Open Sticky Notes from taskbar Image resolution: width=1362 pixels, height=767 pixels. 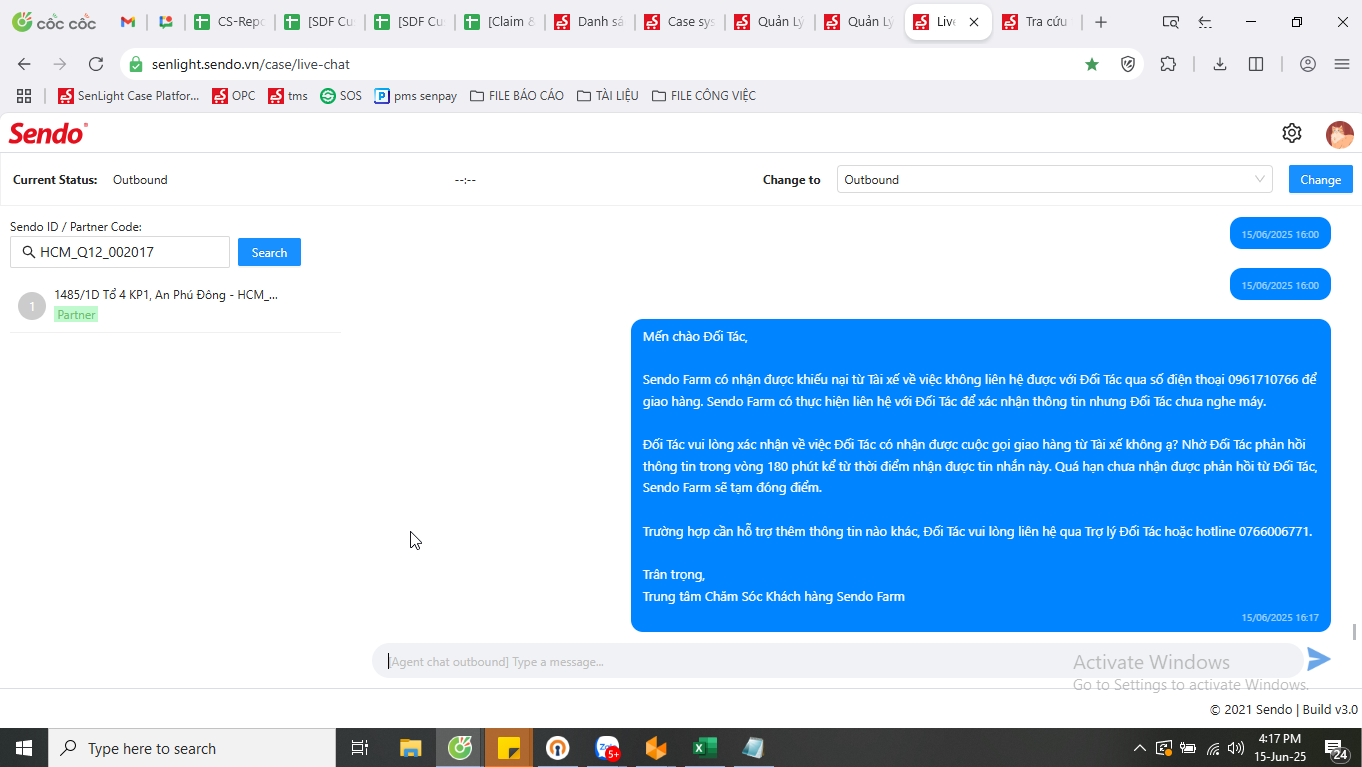509,748
